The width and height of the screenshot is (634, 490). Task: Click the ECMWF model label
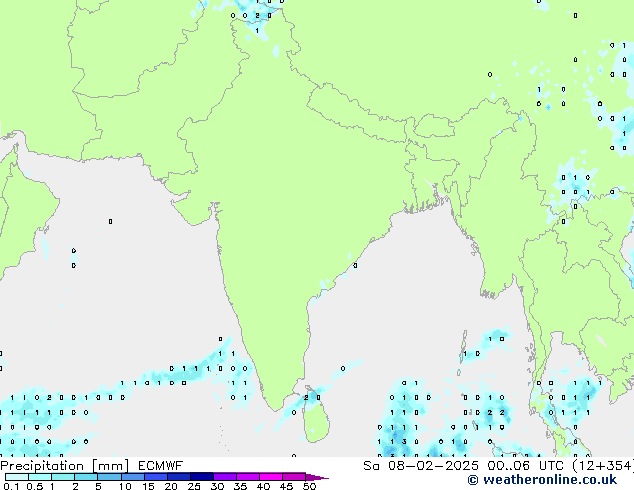pos(159,465)
